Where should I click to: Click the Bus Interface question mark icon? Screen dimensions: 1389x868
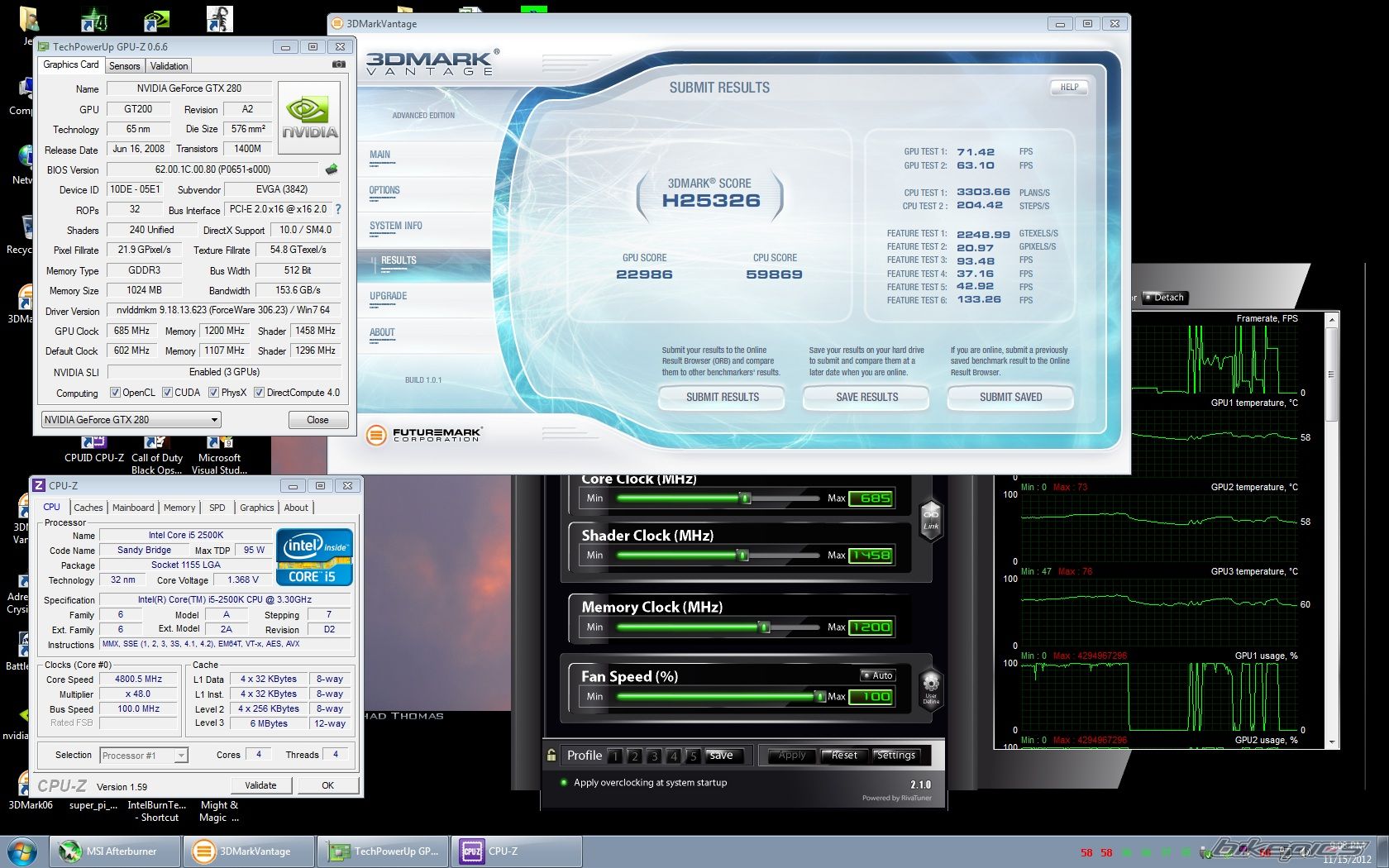click(x=338, y=209)
